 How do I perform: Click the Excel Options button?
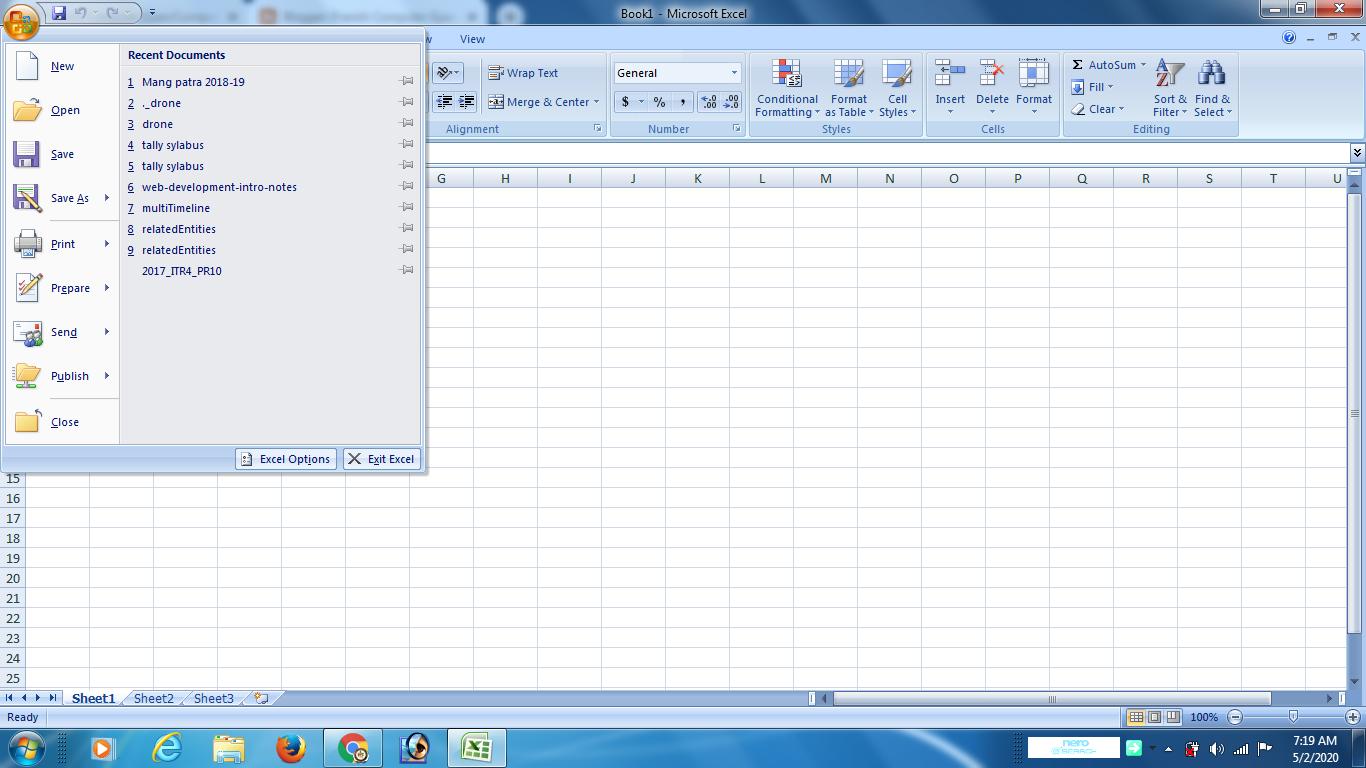pos(286,459)
